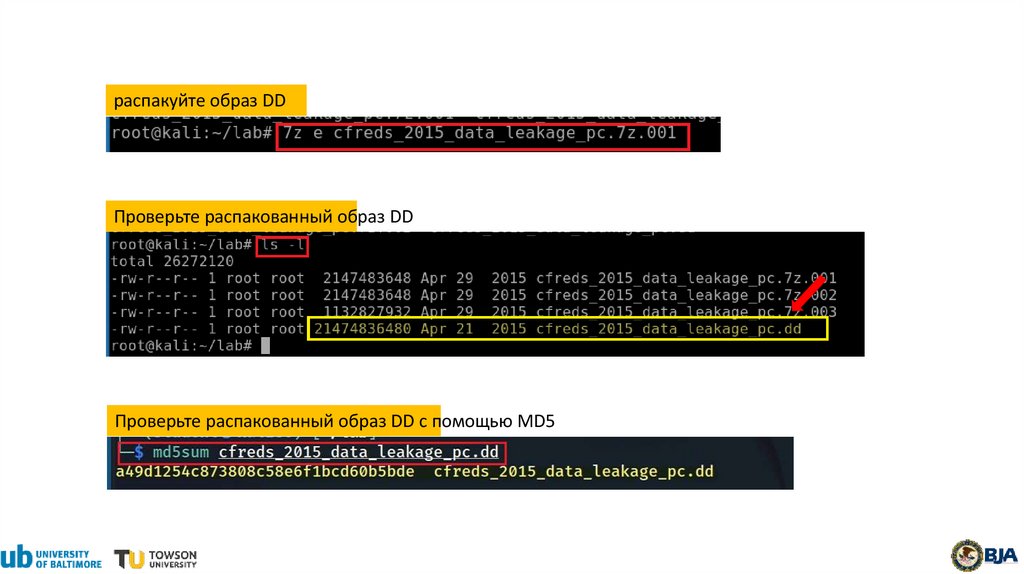Click the root@kali:~/lab# prompt in the first terminal
This screenshot has height=574, width=1024.
click(x=191, y=133)
